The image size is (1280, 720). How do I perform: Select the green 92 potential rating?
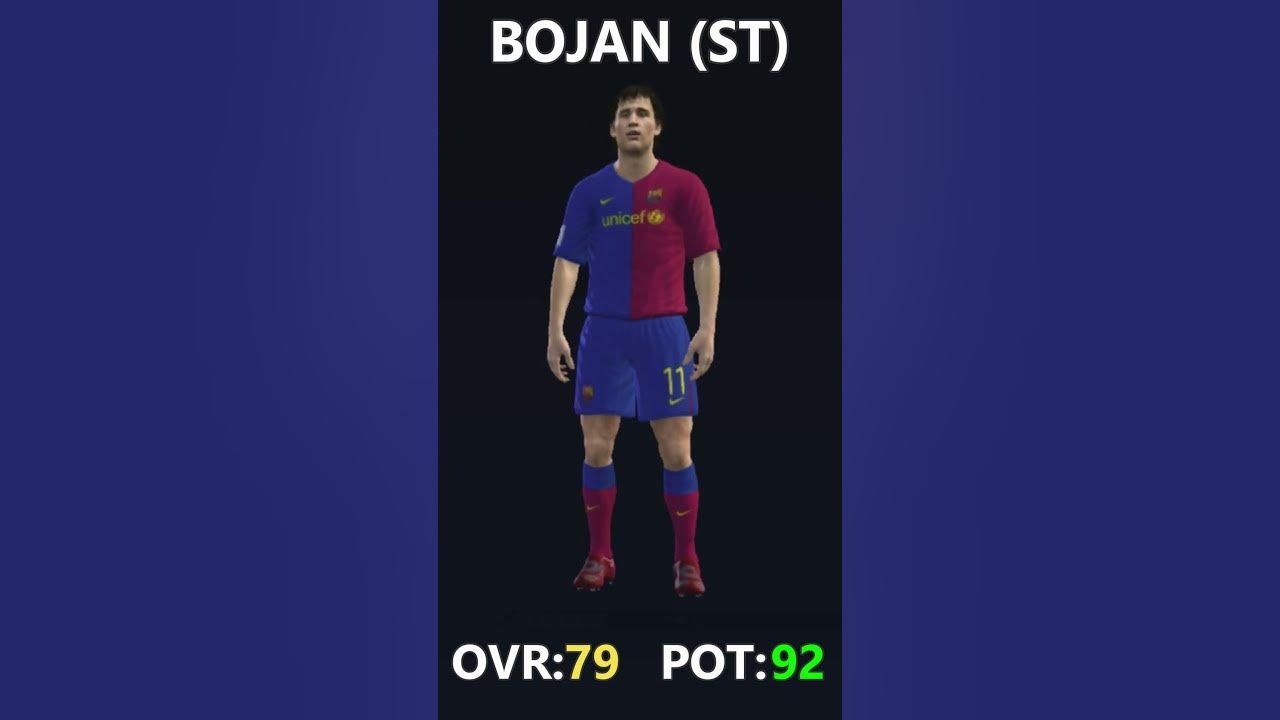tap(798, 662)
